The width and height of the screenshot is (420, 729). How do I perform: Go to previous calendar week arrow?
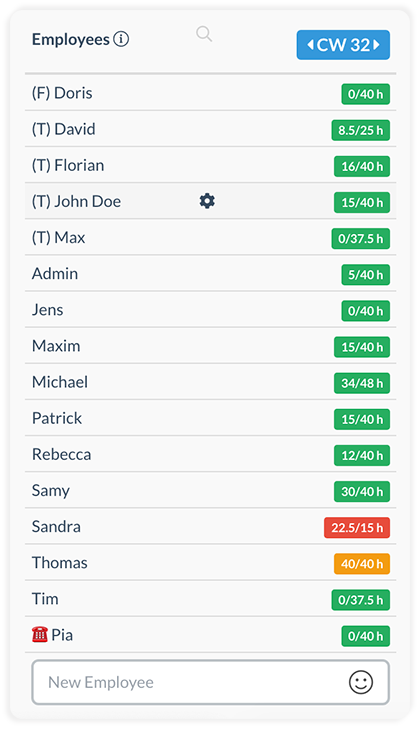click(310, 45)
